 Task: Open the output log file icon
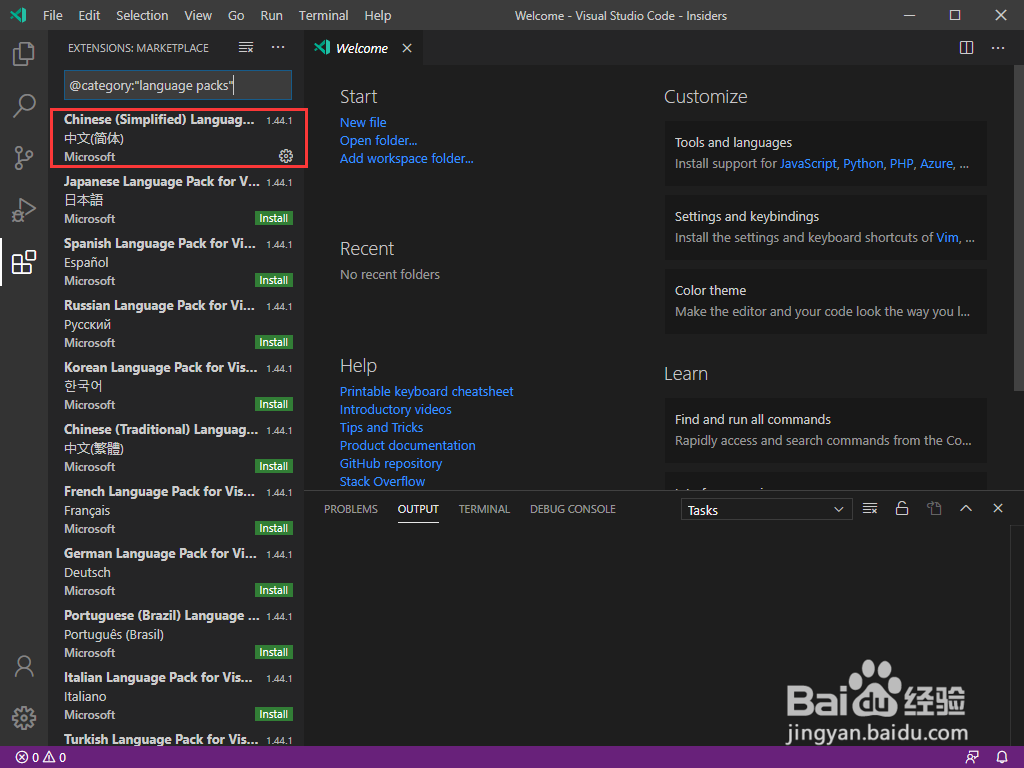934,509
